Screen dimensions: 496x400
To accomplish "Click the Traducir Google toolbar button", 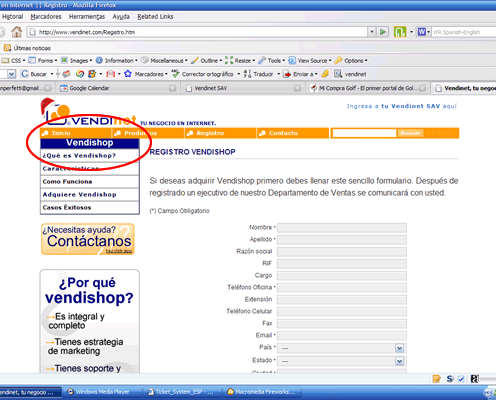I will click(x=259, y=74).
